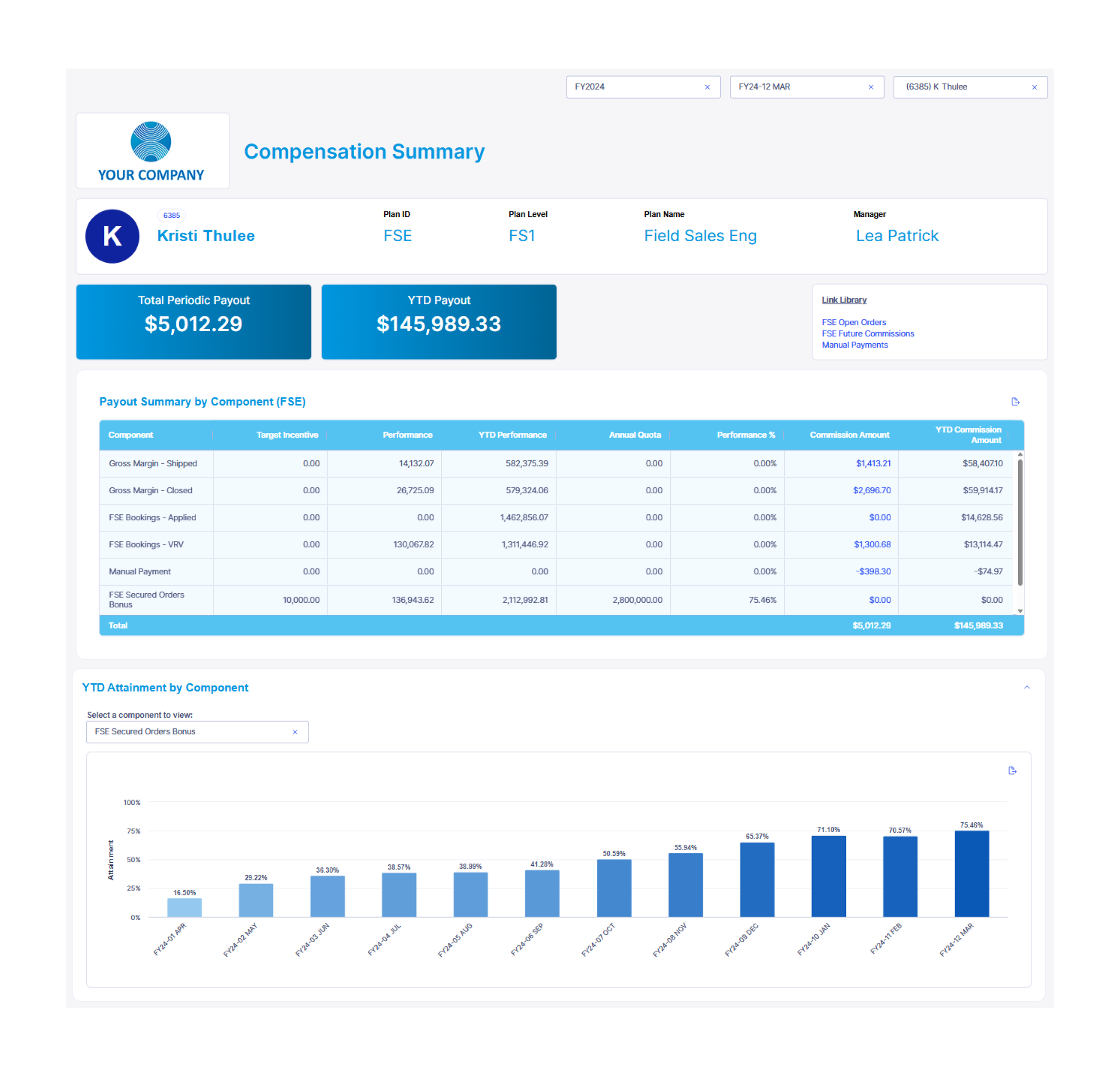
Task: Click the scroll down arrow in payout table
Action: click(x=1020, y=611)
